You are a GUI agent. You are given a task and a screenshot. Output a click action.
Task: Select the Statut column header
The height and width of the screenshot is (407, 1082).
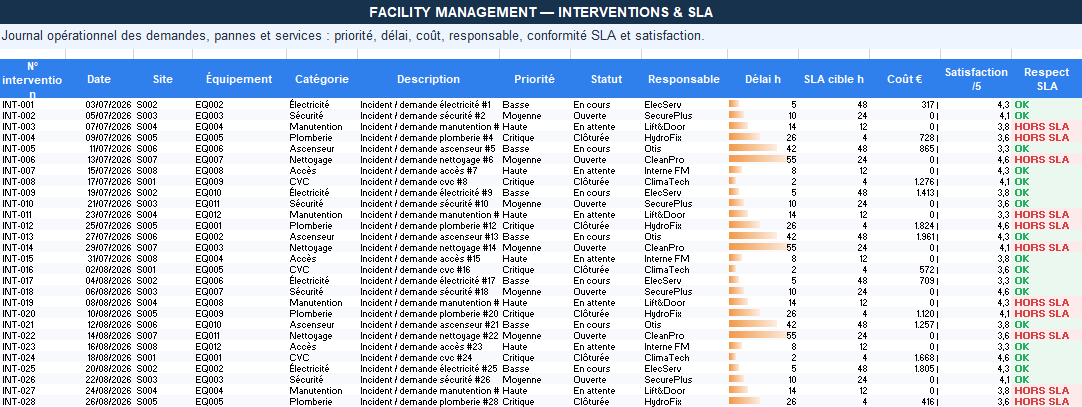(x=606, y=79)
